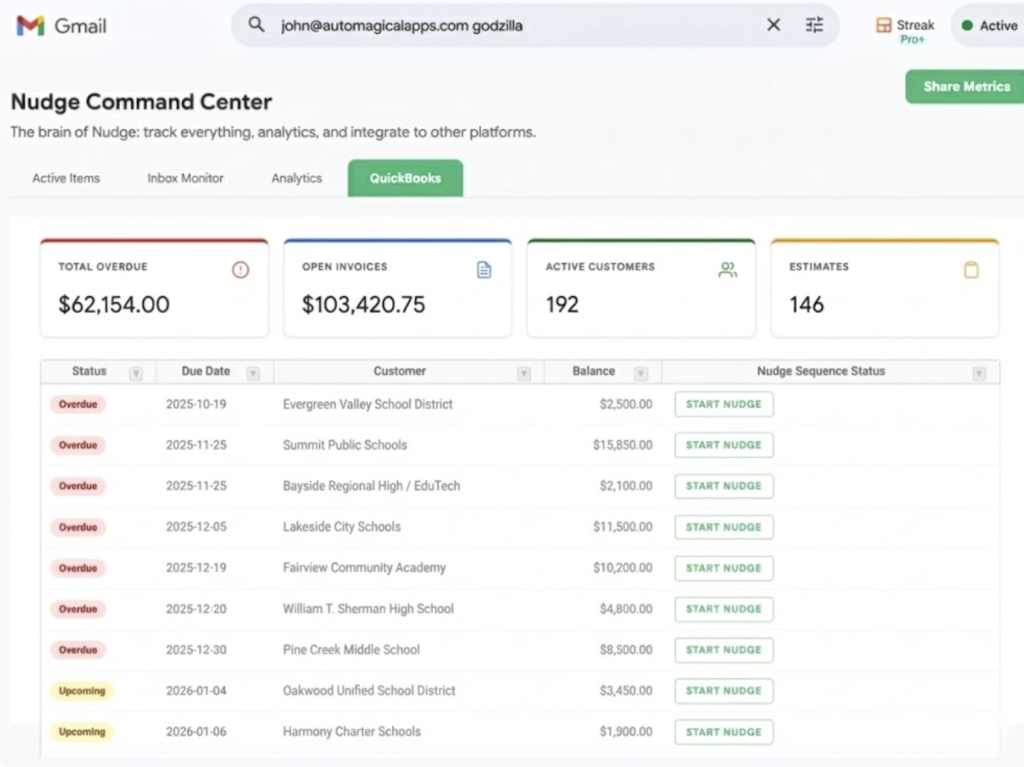
Task: Clear the search query with X icon
Action: click(773, 25)
